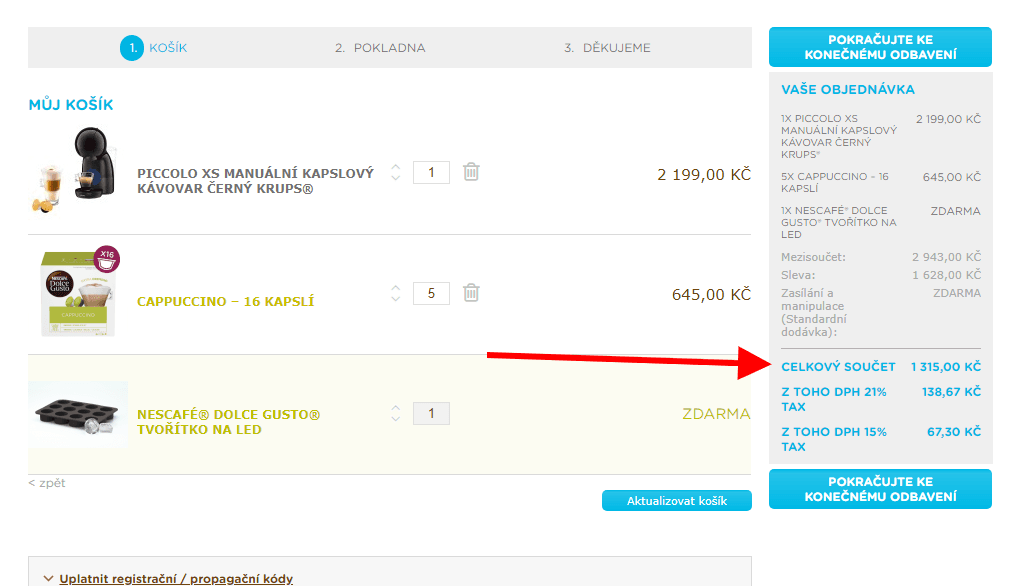
Task: Select Cappuccino price 645,00 Kč in cart
Action: pos(711,295)
